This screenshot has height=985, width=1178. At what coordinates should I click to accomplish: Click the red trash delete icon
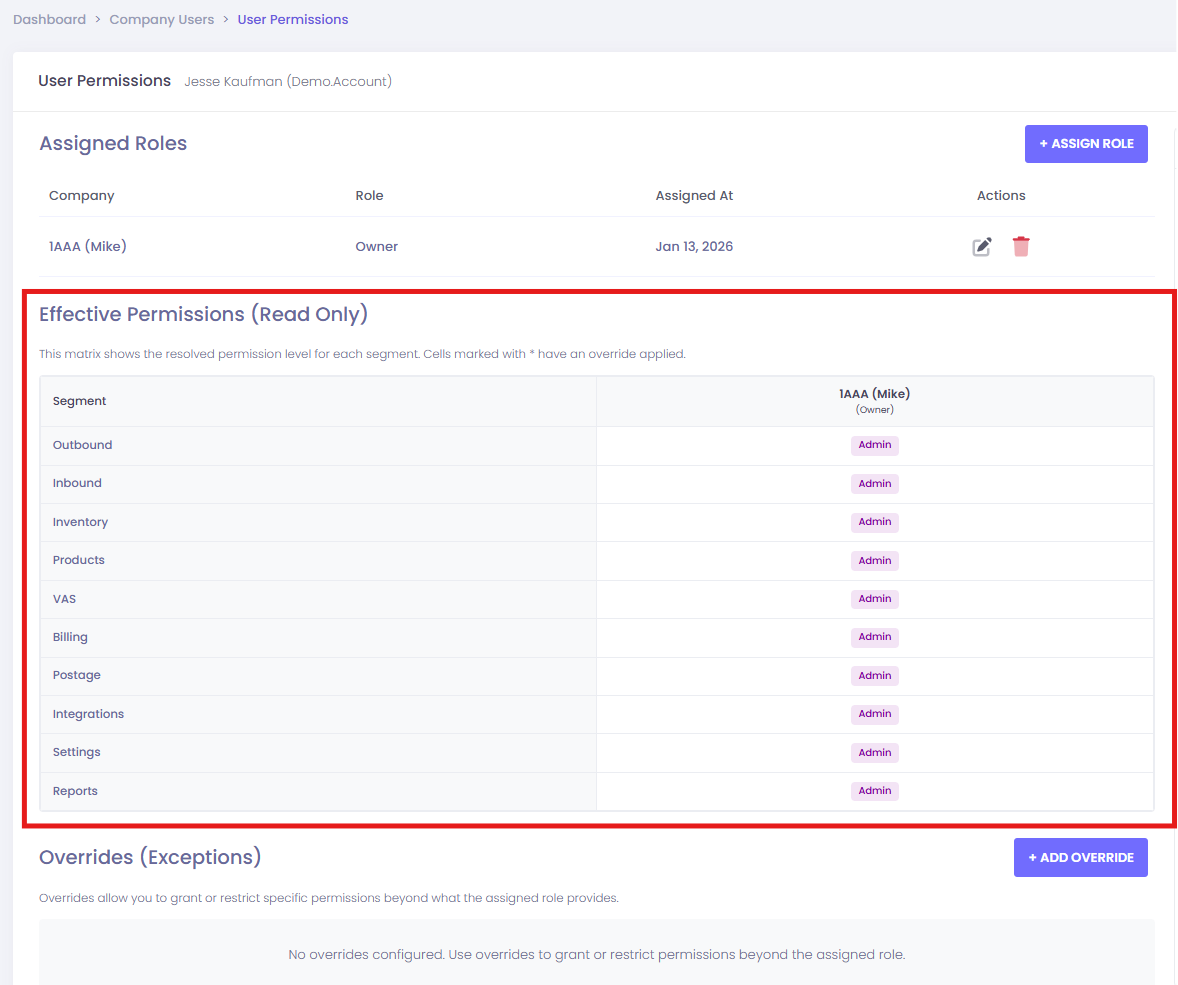click(1020, 247)
